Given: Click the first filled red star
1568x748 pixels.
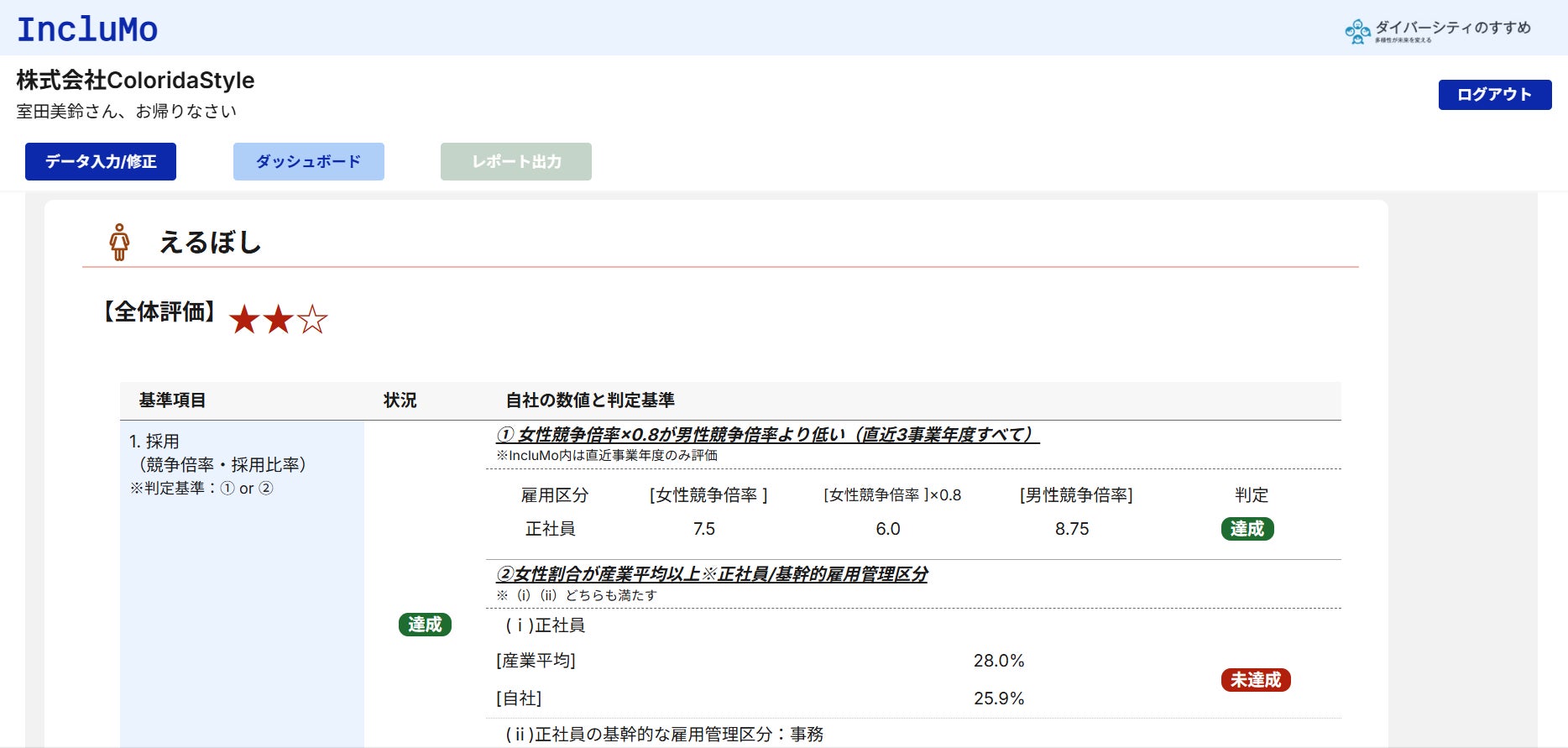Looking at the screenshot, I should [244, 320].
